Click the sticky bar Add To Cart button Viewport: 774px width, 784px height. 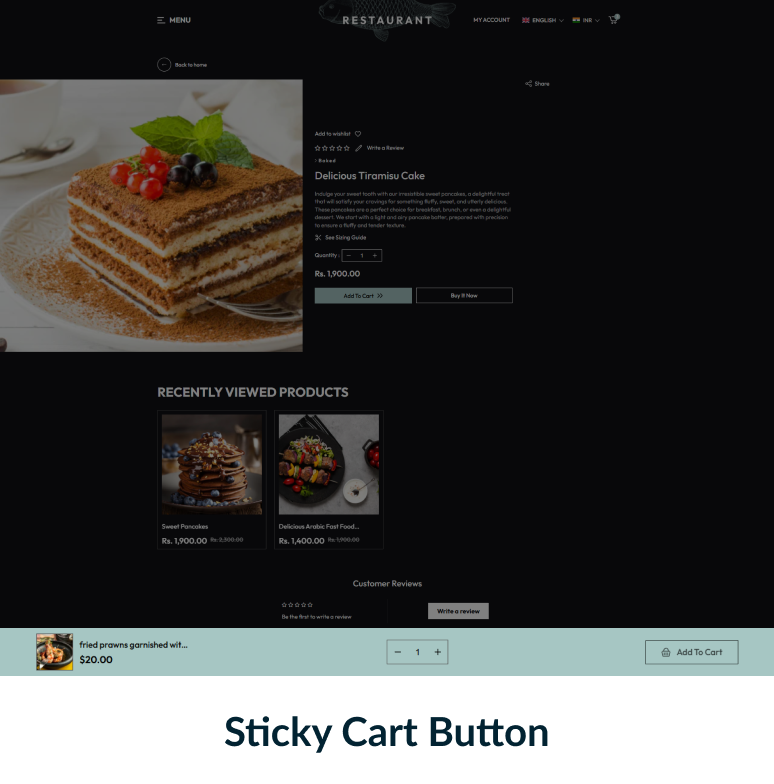click(x=692, y=652)
